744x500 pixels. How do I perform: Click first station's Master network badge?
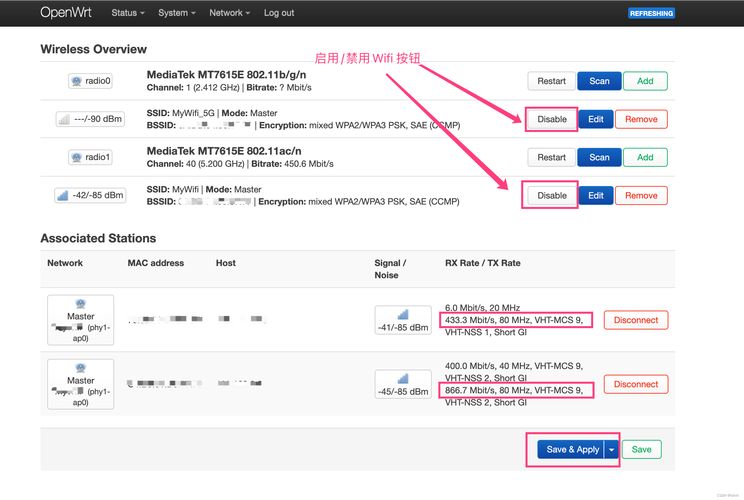click(80, 319)
